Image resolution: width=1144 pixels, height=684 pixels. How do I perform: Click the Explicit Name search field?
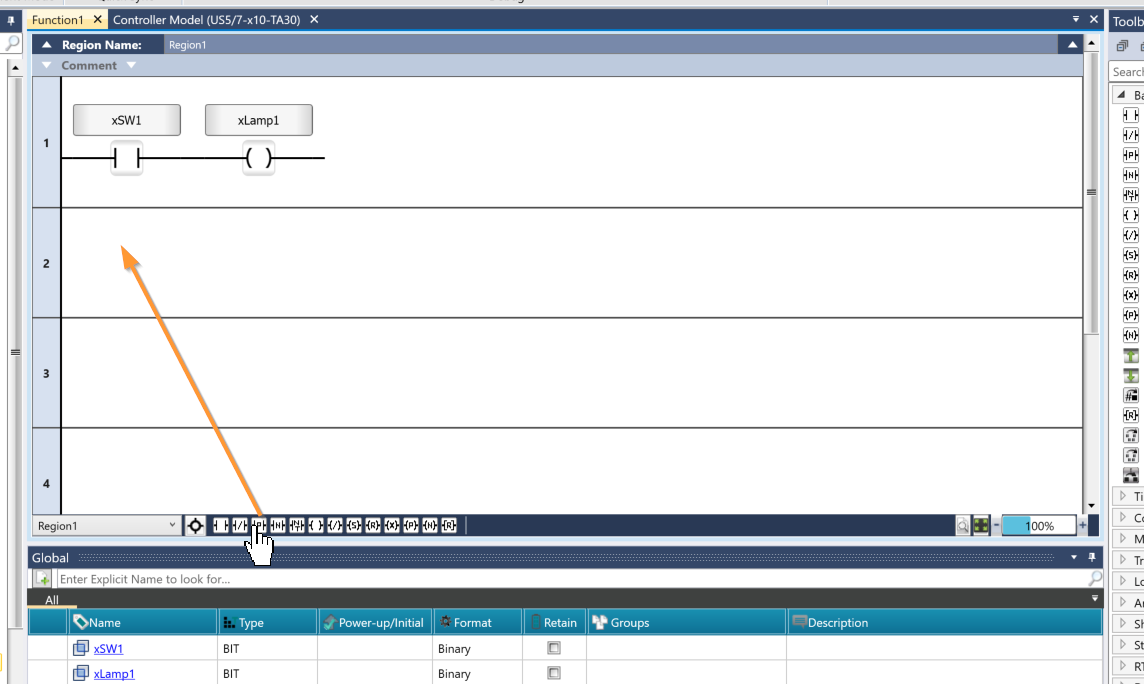coord(570,579)
